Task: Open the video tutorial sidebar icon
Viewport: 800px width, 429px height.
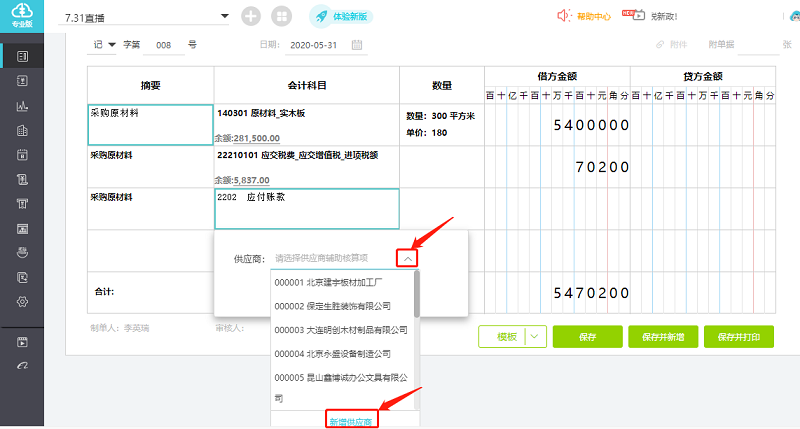Action: pos(22,342)
